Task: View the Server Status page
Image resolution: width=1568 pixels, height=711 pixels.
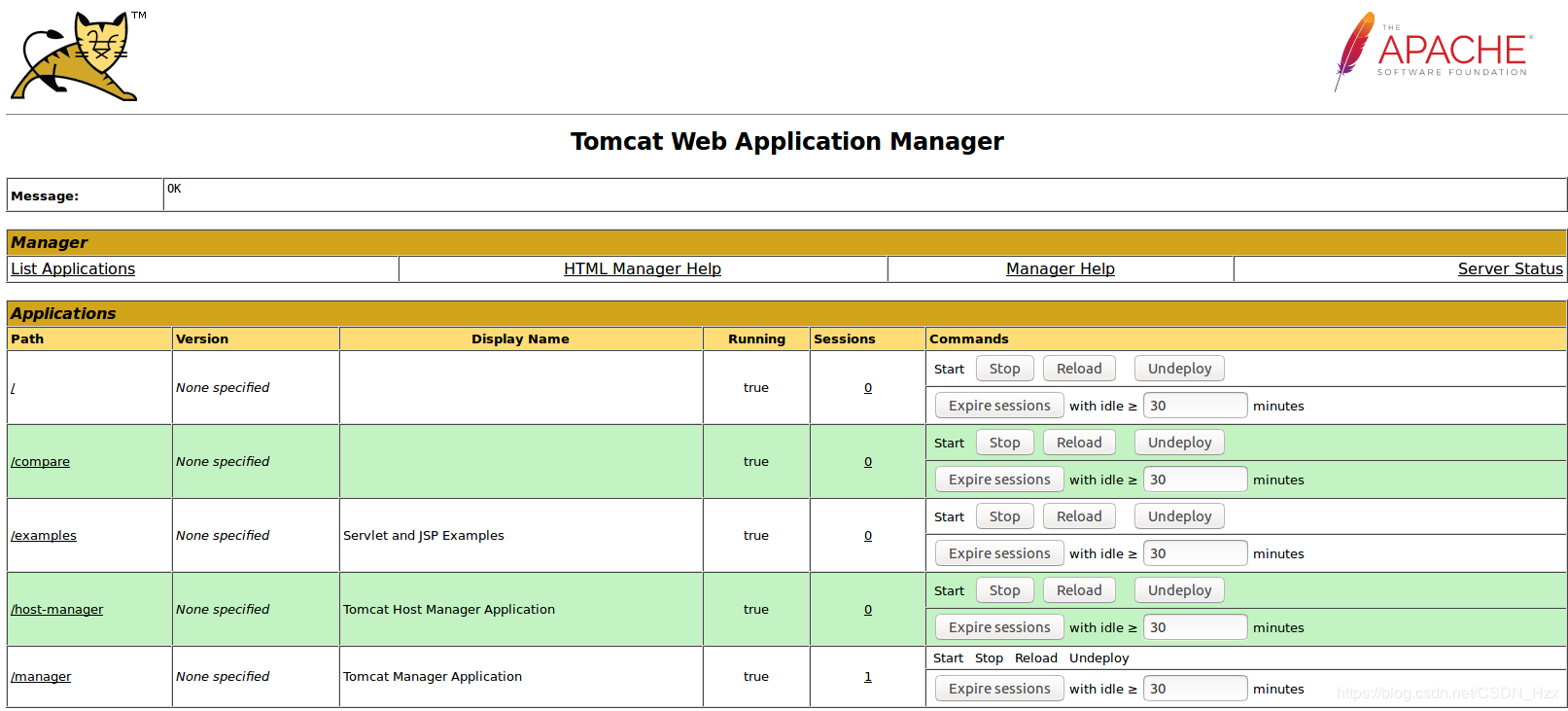Action: 1511,269
